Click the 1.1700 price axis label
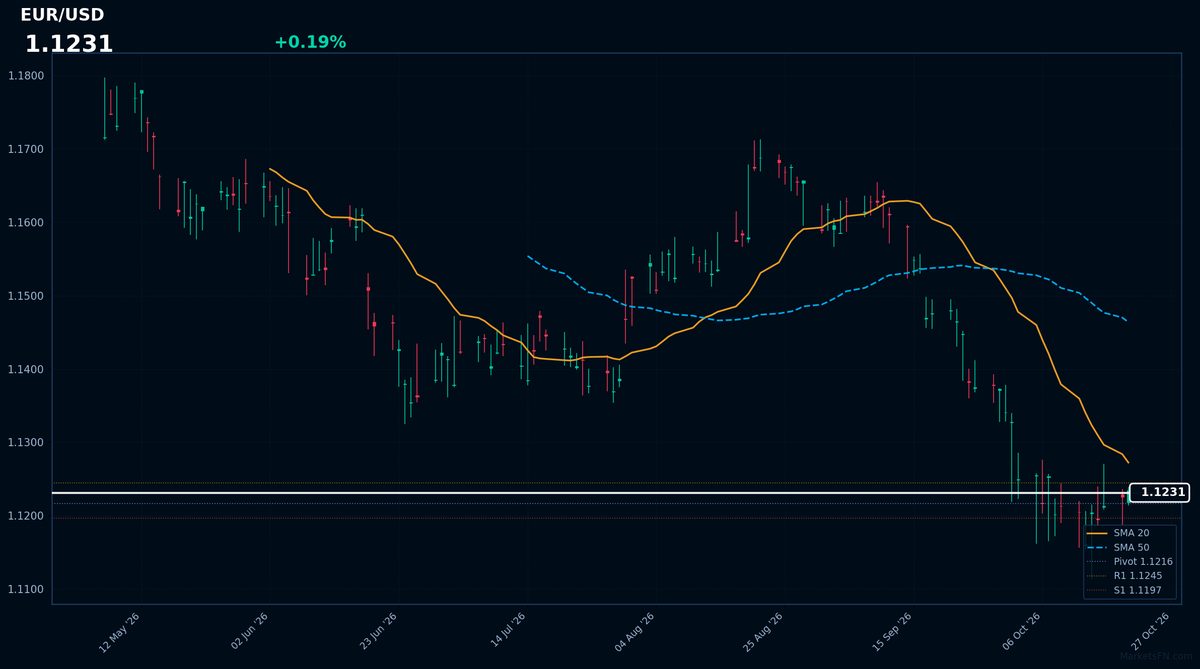Screen dimensions: 1200x669 point(26,149)
